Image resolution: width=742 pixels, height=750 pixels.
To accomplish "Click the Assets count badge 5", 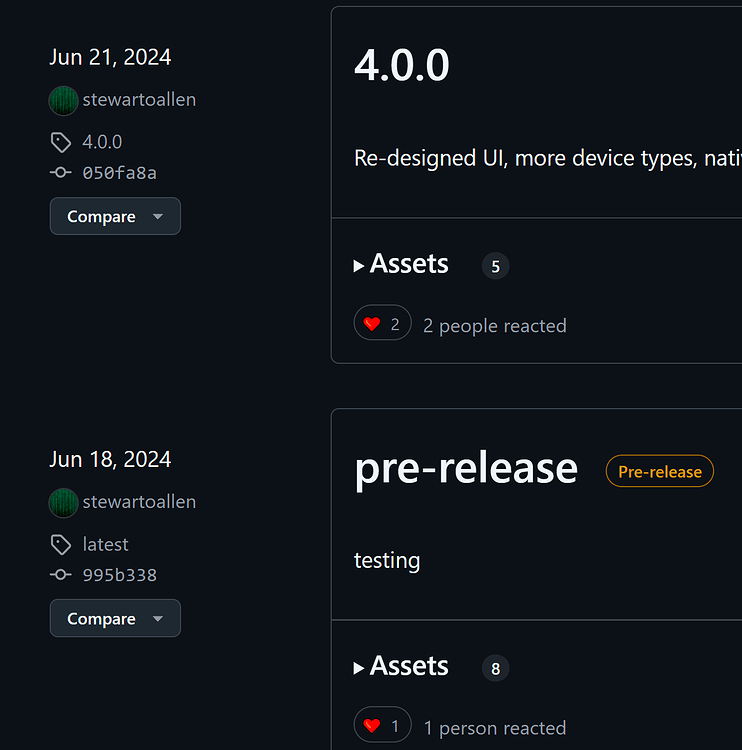I will [x=495, y=266].
